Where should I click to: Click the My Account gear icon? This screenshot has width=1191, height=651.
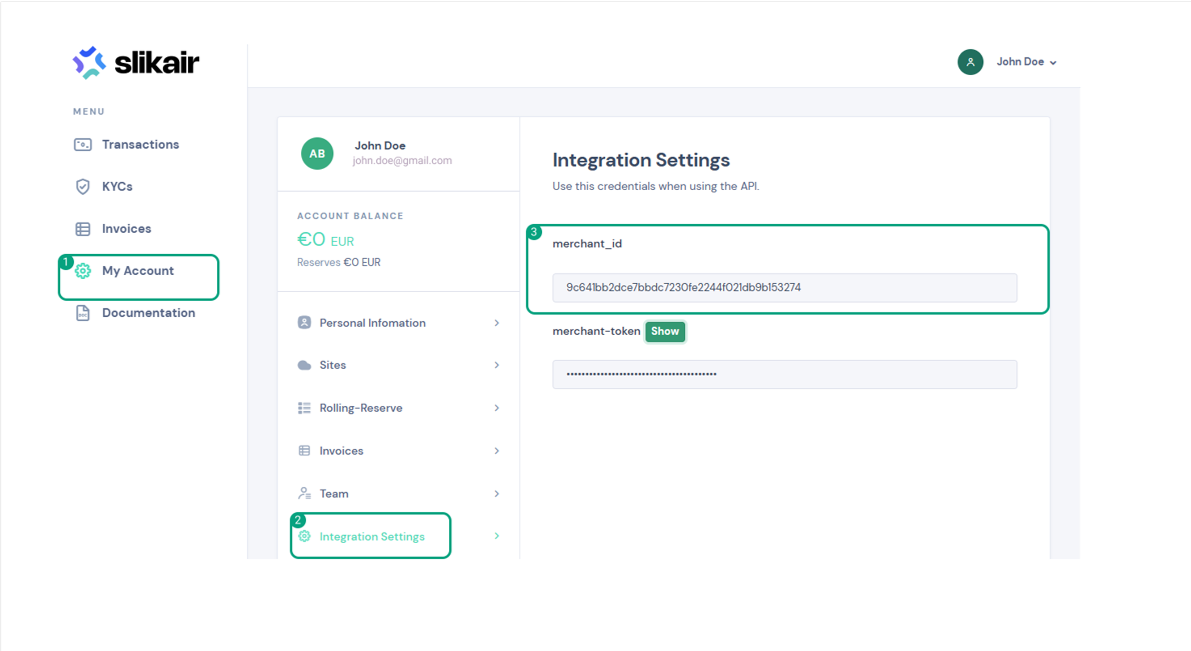tap(85, 270)
